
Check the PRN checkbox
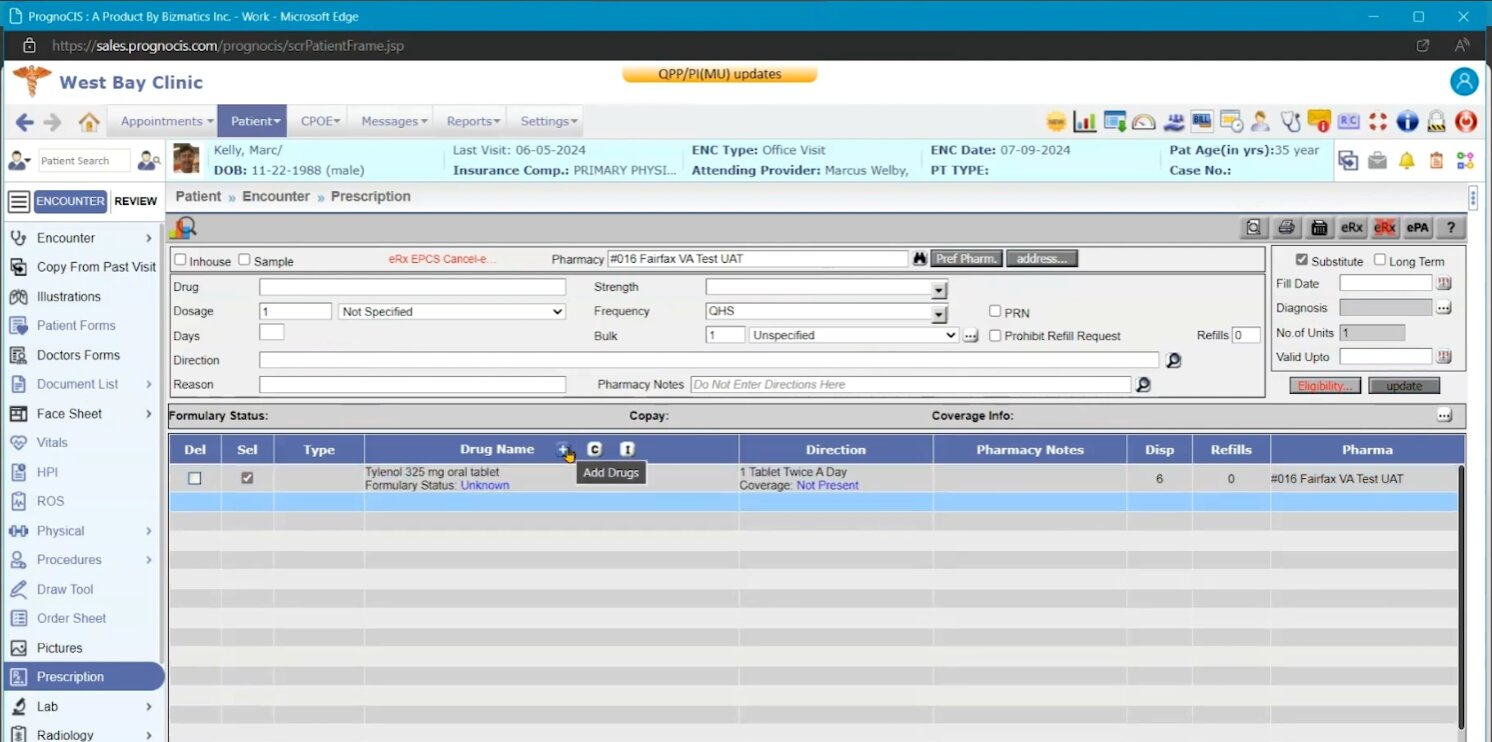pyautogui.click(x=995, y=311)
